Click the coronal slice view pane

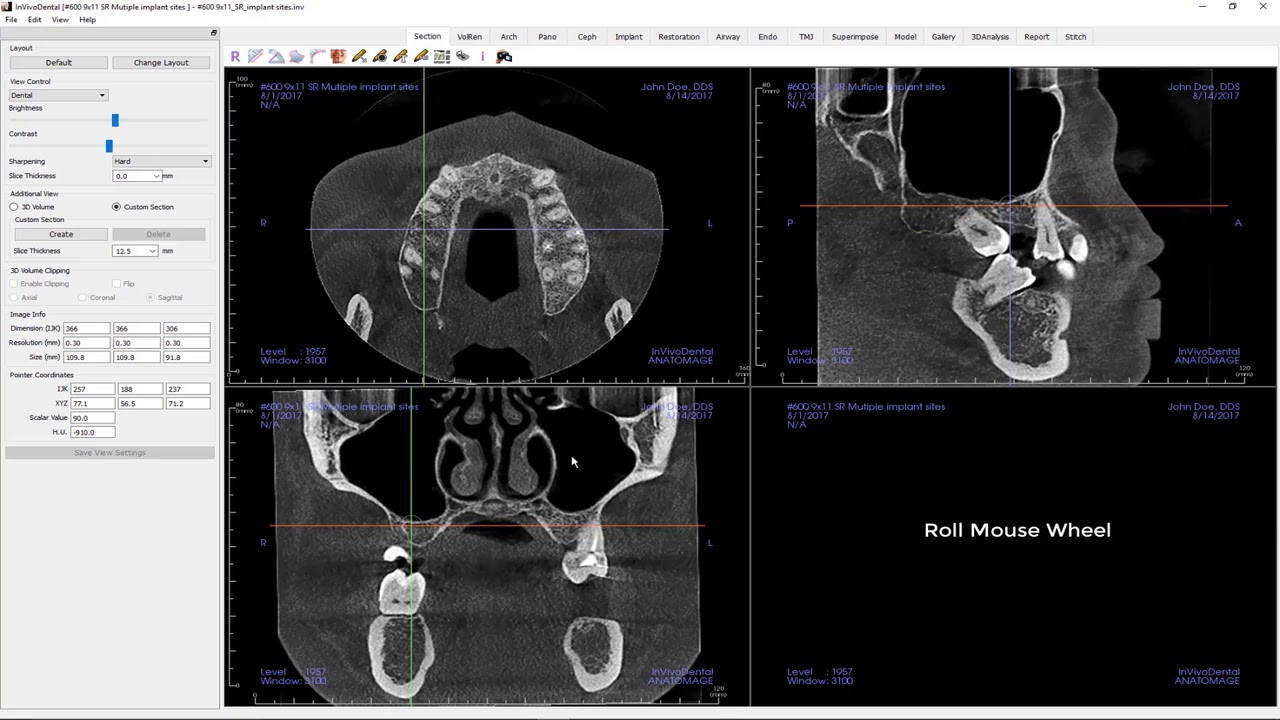[487, 547]
